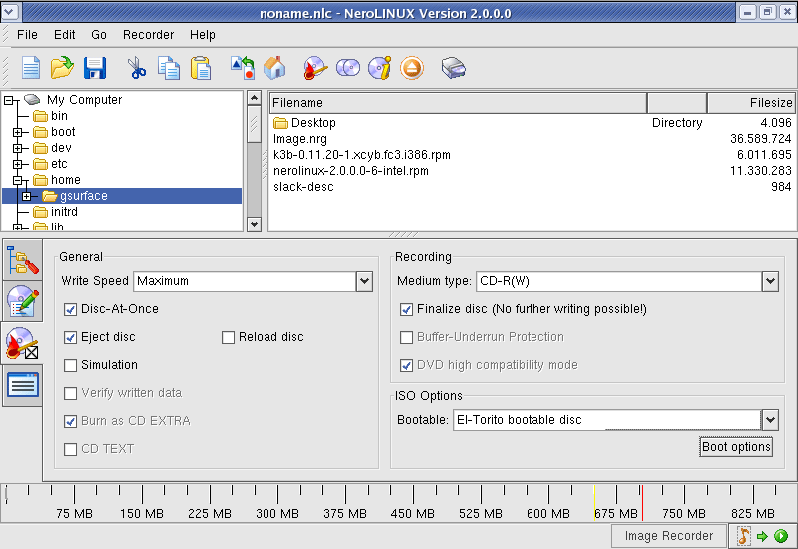
Task: Click scroll up arrow in folder tree
Action: (x=254, y=98)
